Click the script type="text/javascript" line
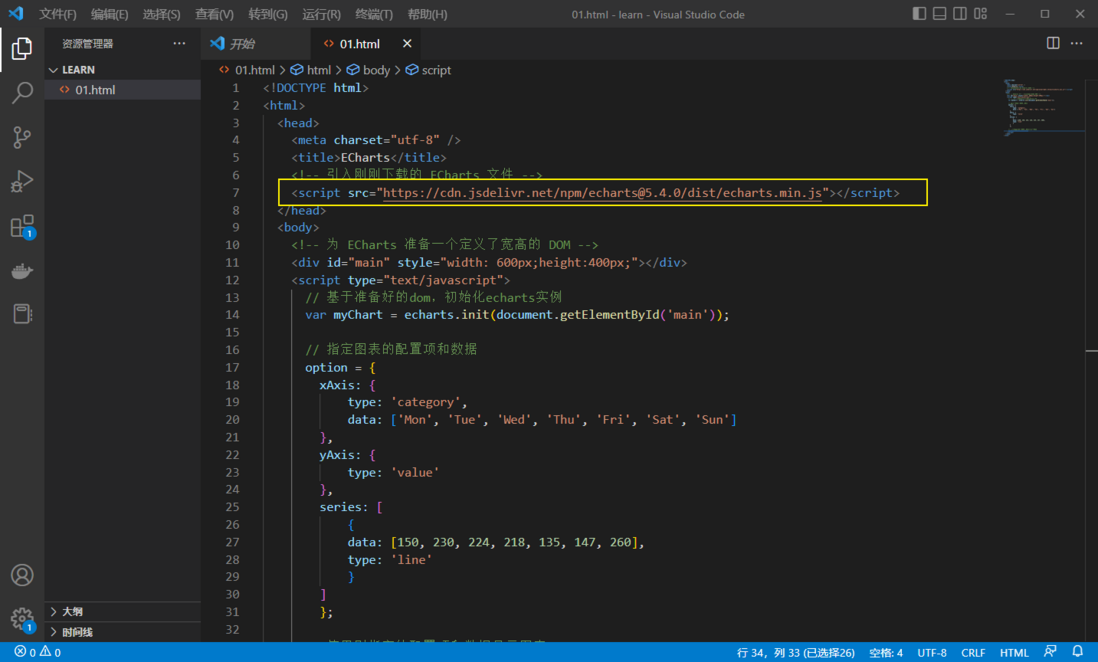The width and height of the screenshot is (1098, 662). [x=401, y=280]
